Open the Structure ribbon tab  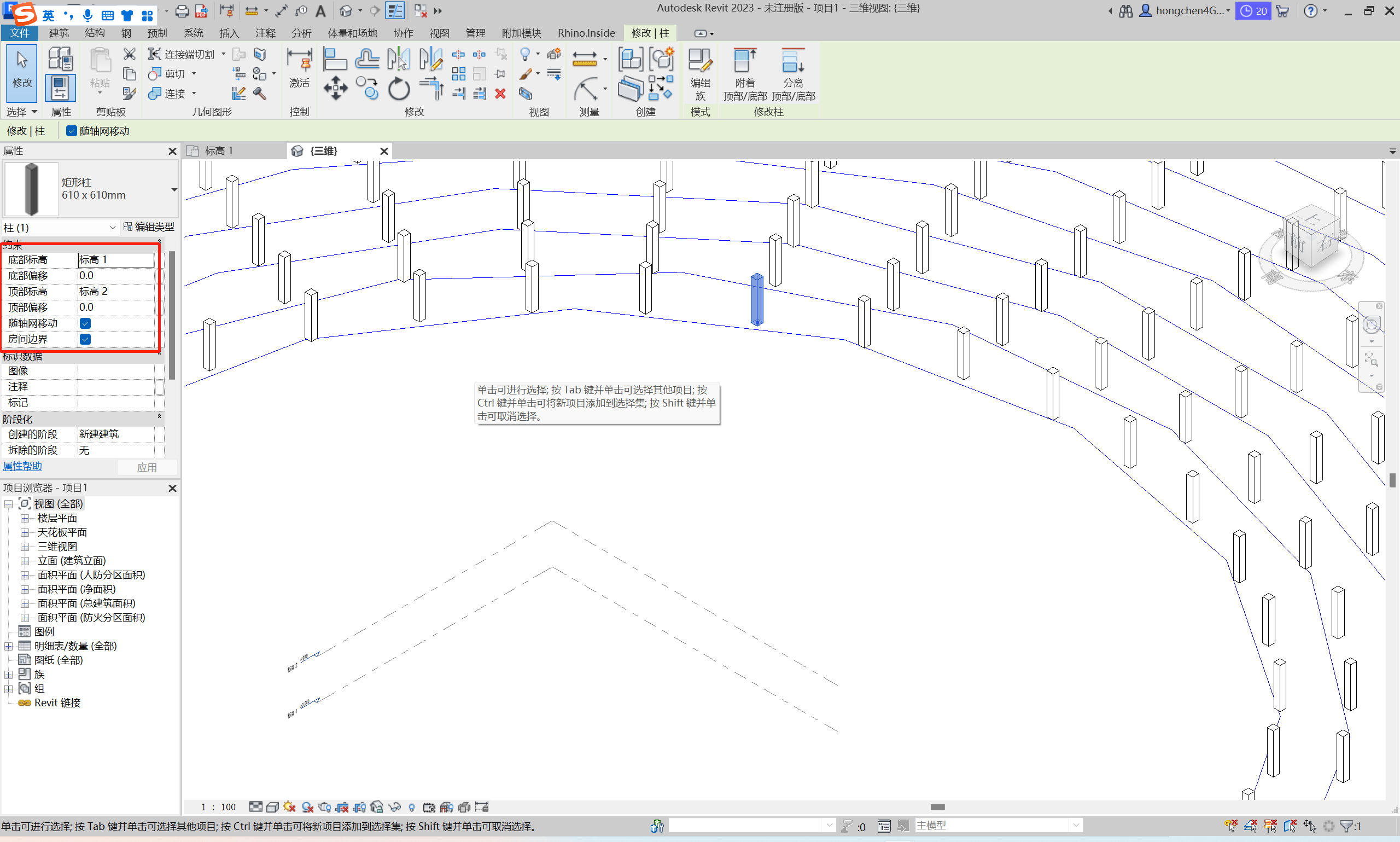[x=95, y=33]
